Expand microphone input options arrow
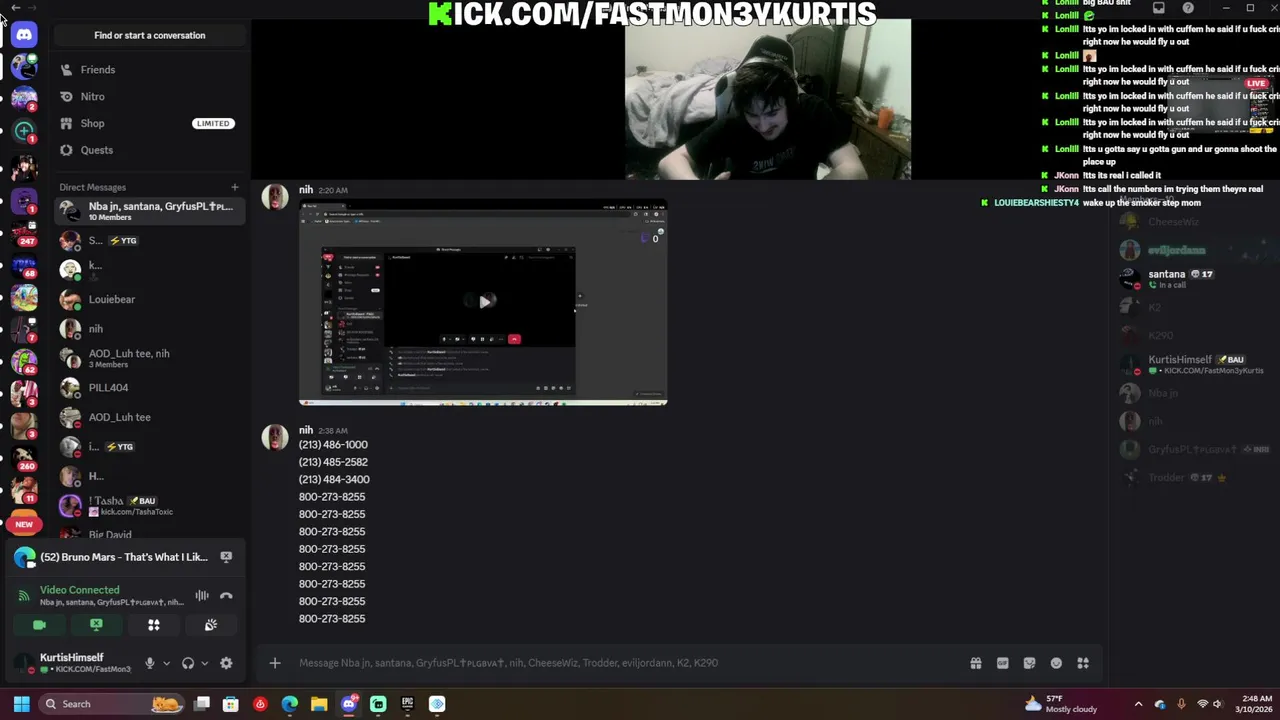The image size is (1280, 720). click(x=166, y=663)
